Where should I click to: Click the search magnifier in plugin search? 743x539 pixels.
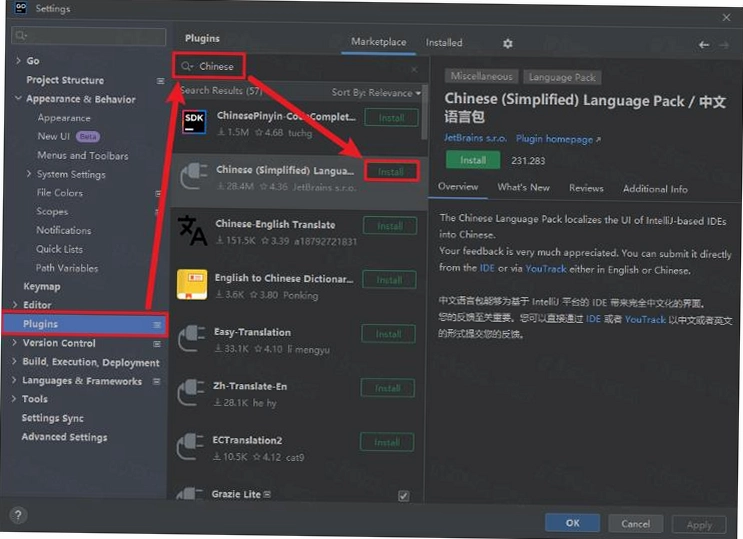187,66
